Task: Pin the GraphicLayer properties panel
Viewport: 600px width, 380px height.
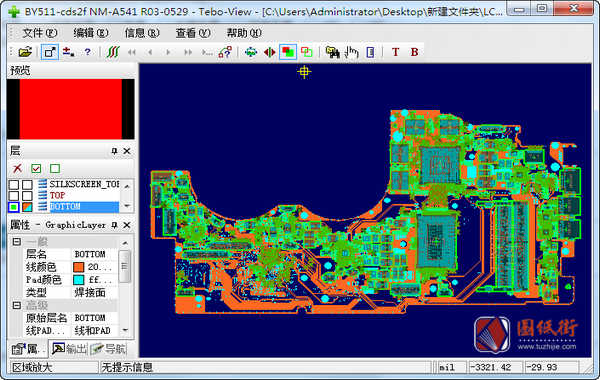Action: tap(114, 225)
